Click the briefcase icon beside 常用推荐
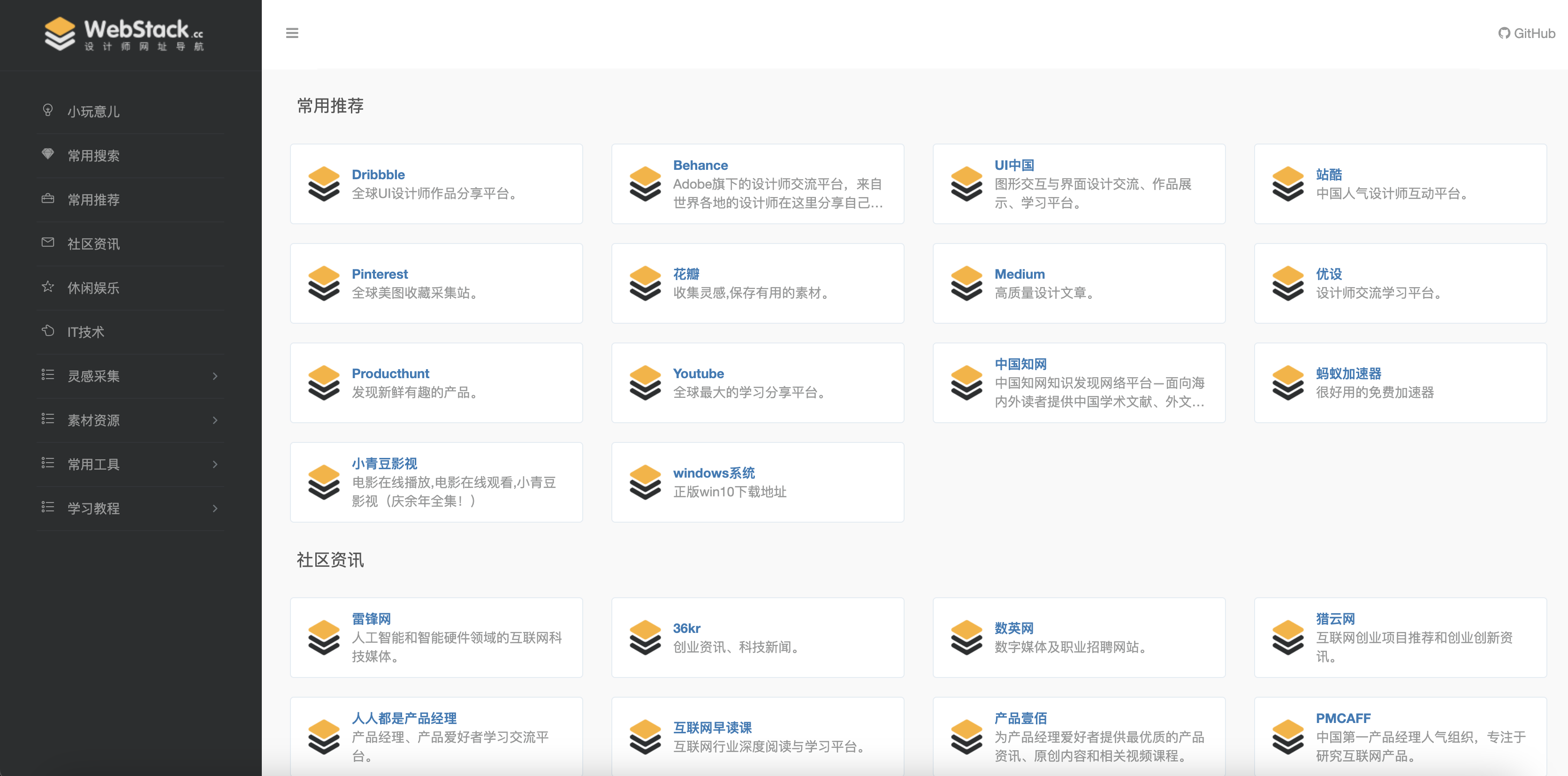 (x=48, y=198)
